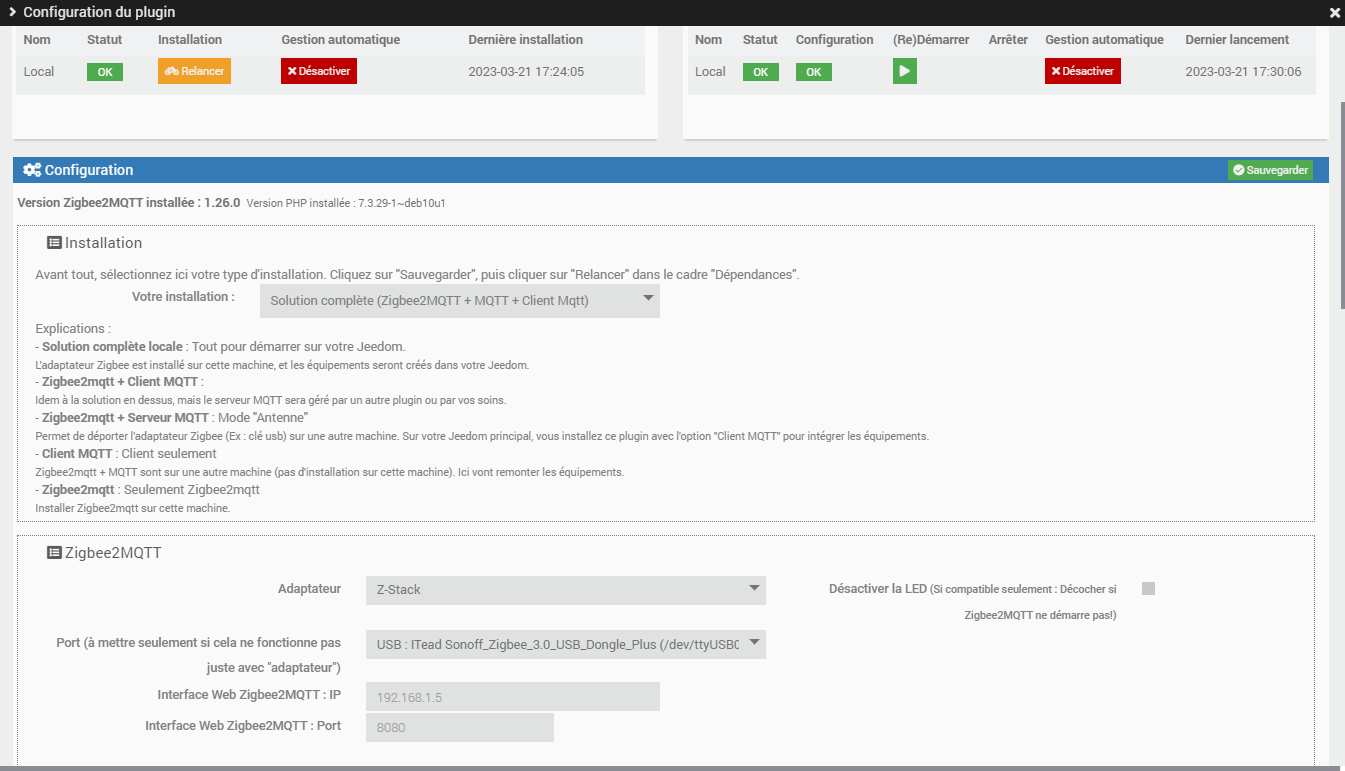Click the Sauvegarder button
Screen dimensions: 1345x771
tap(1270, 170)
